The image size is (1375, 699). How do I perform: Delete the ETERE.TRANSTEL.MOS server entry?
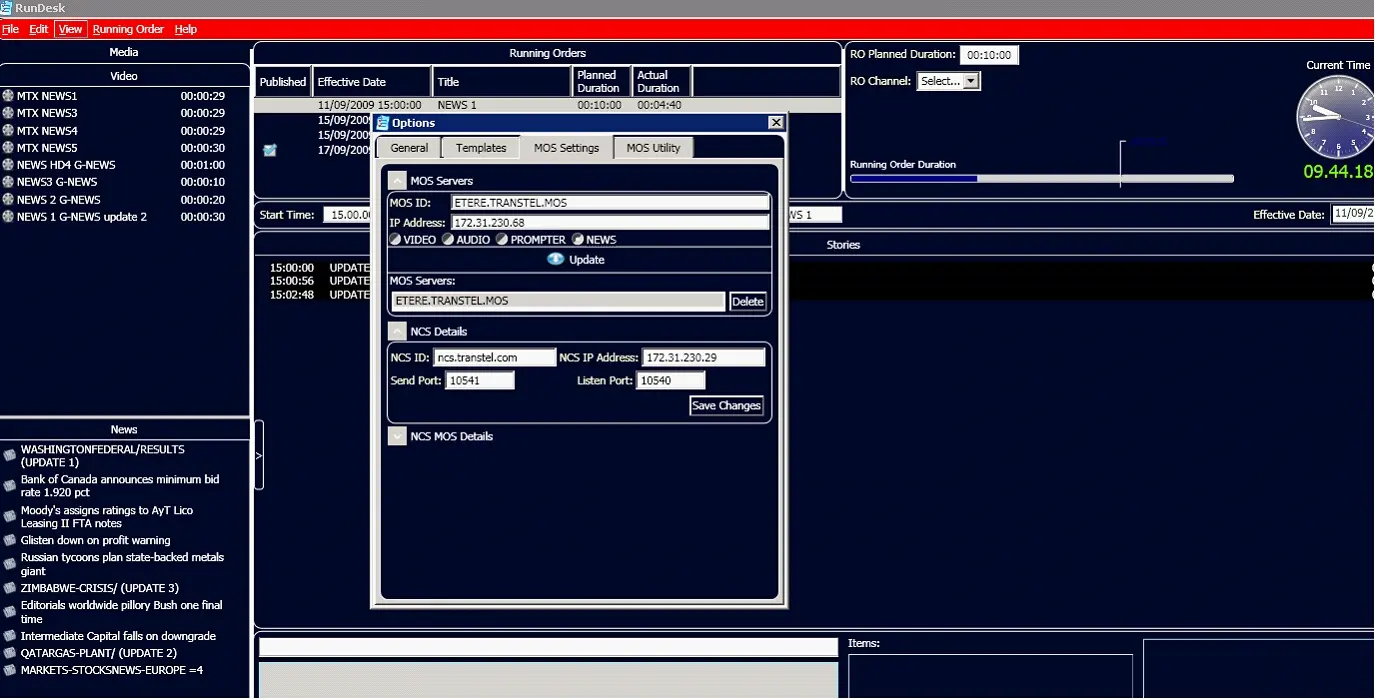747,301
